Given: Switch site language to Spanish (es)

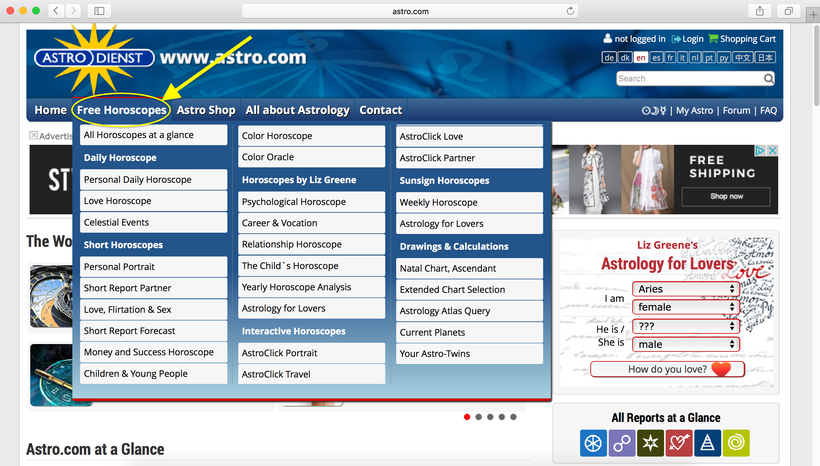Looking at the screenshot, I should click(656, 58).
